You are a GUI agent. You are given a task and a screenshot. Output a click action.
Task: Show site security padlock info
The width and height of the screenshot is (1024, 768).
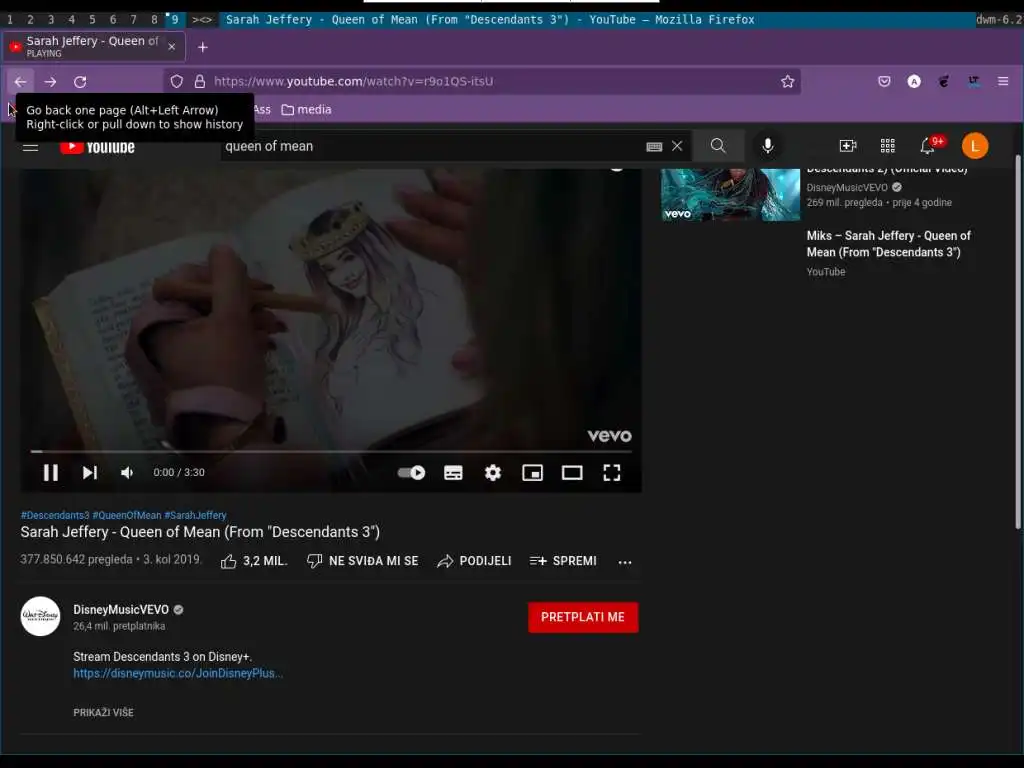200,82
